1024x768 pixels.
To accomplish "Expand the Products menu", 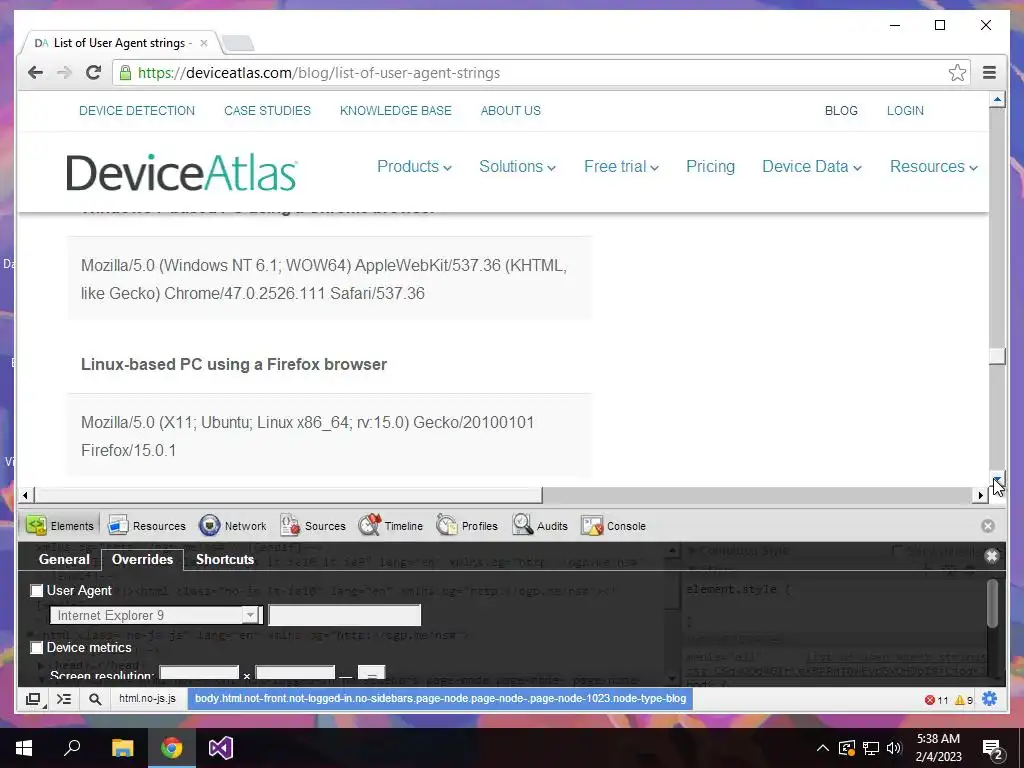I will tap(414, 167).
